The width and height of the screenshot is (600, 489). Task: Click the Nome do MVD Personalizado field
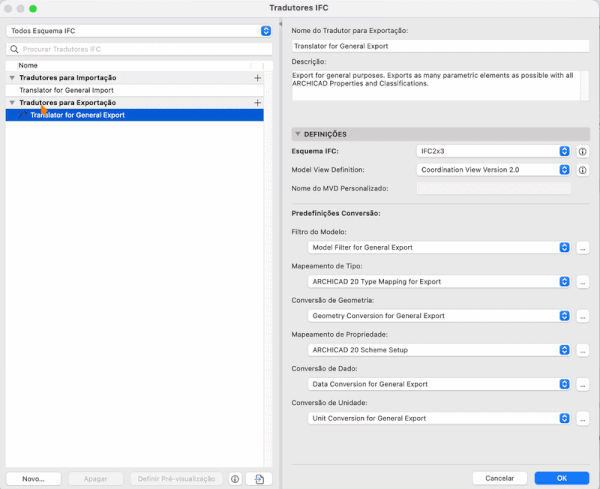pos(493,188)
